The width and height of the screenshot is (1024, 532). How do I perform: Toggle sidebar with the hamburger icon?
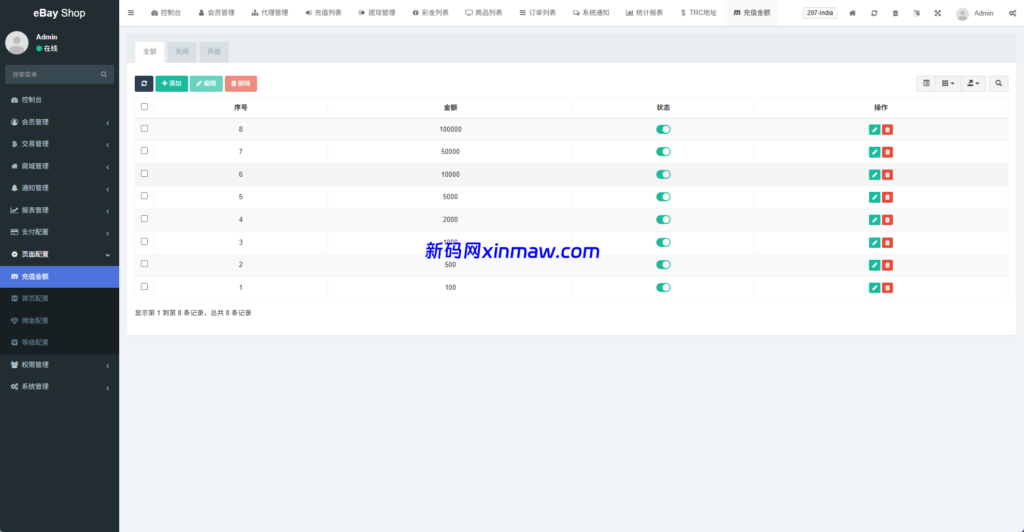coord(131,13)
